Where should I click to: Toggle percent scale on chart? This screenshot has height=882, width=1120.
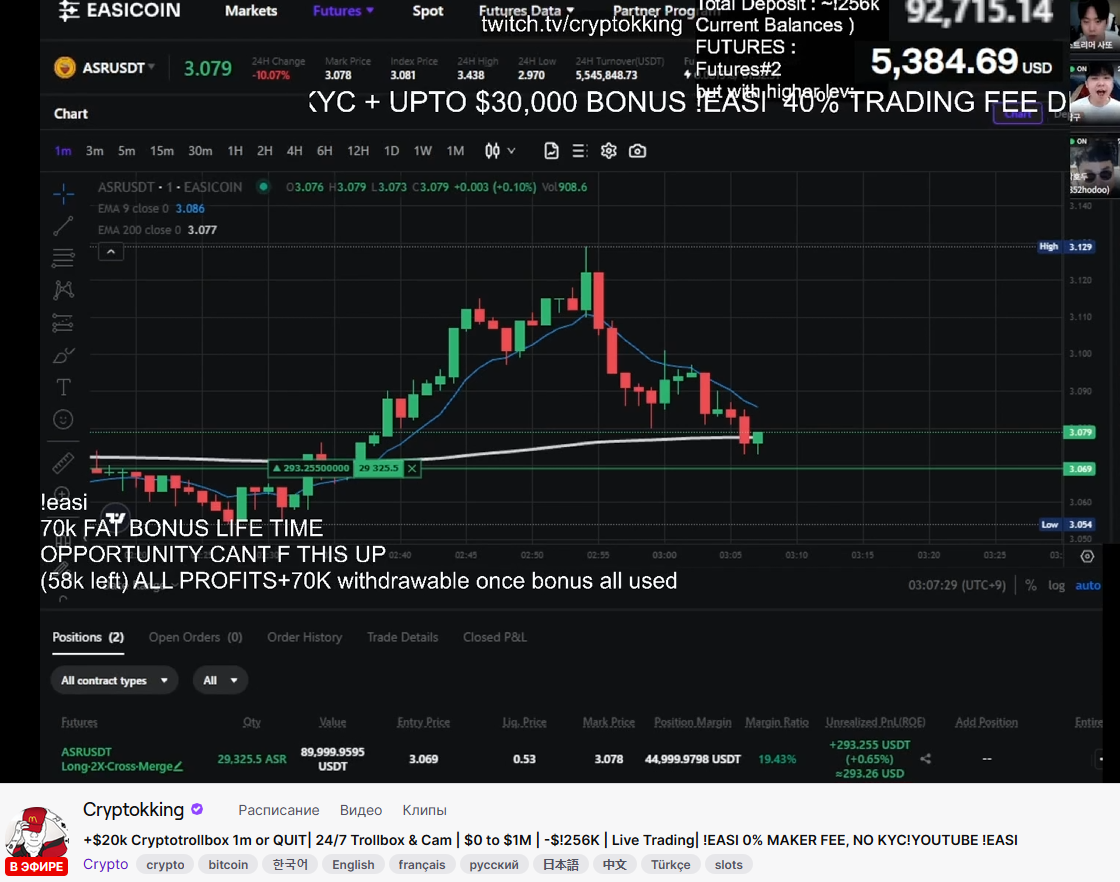point(1031,585)
